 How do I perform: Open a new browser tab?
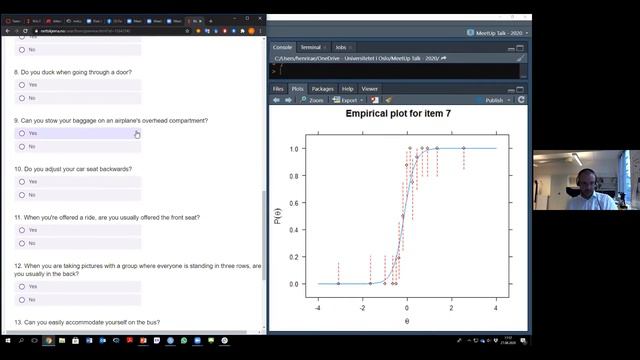point(211,21)
